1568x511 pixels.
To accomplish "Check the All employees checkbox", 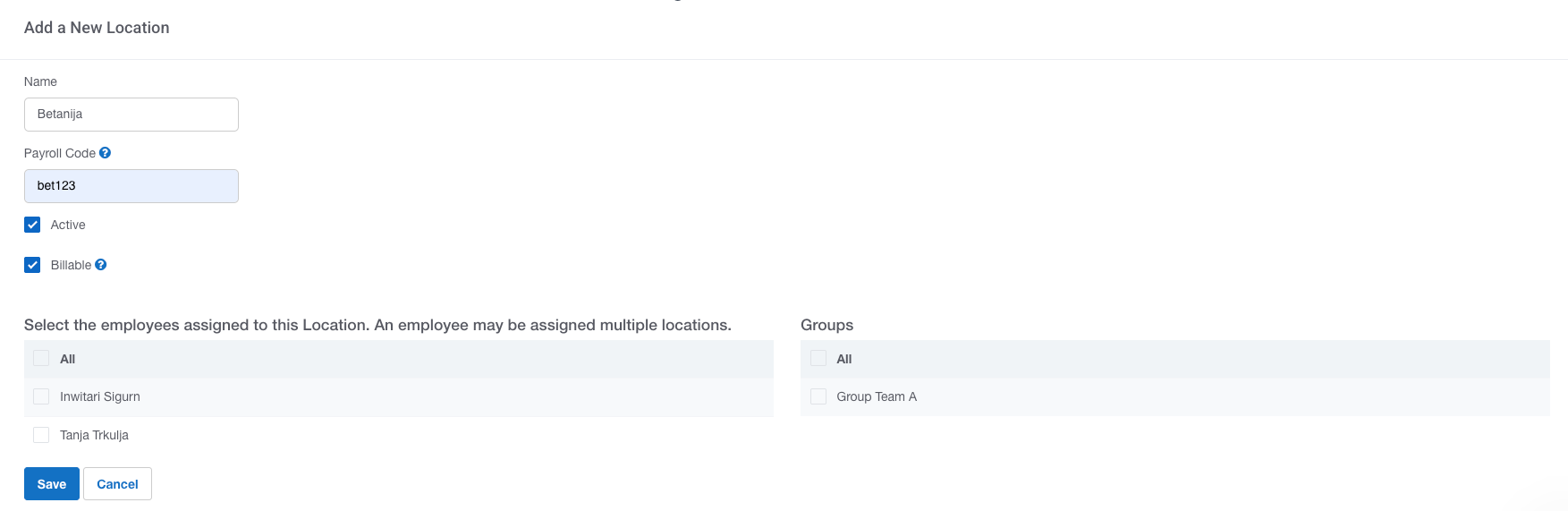I will 41,359.
